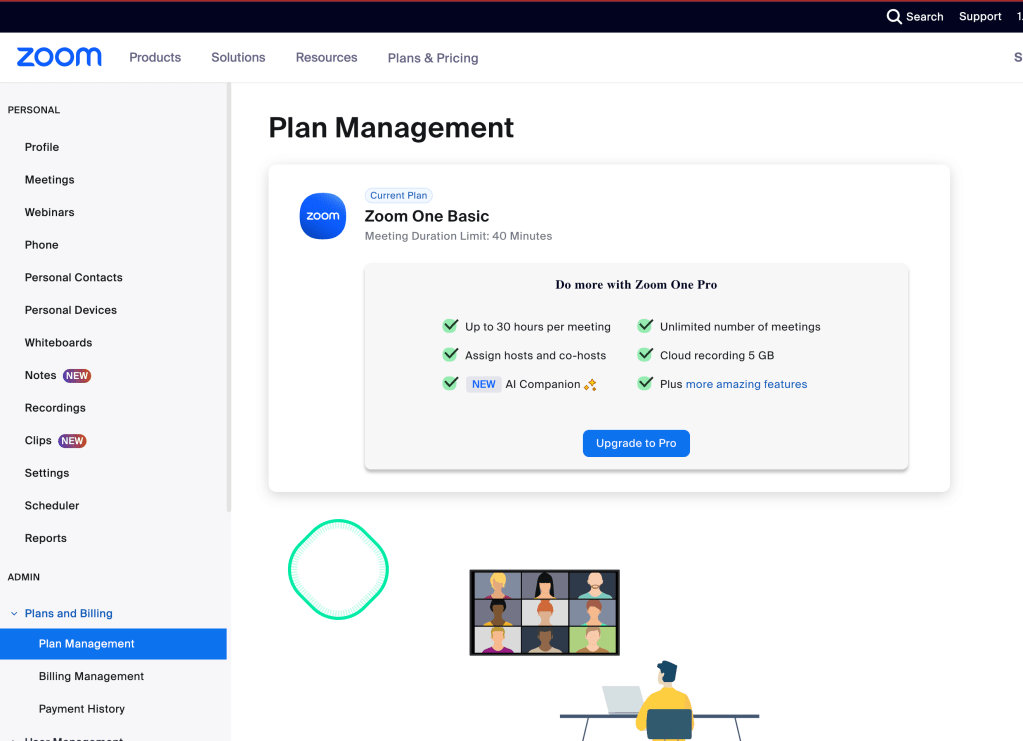Click the NEW badge before AI Companion

(x=483, y=384)
